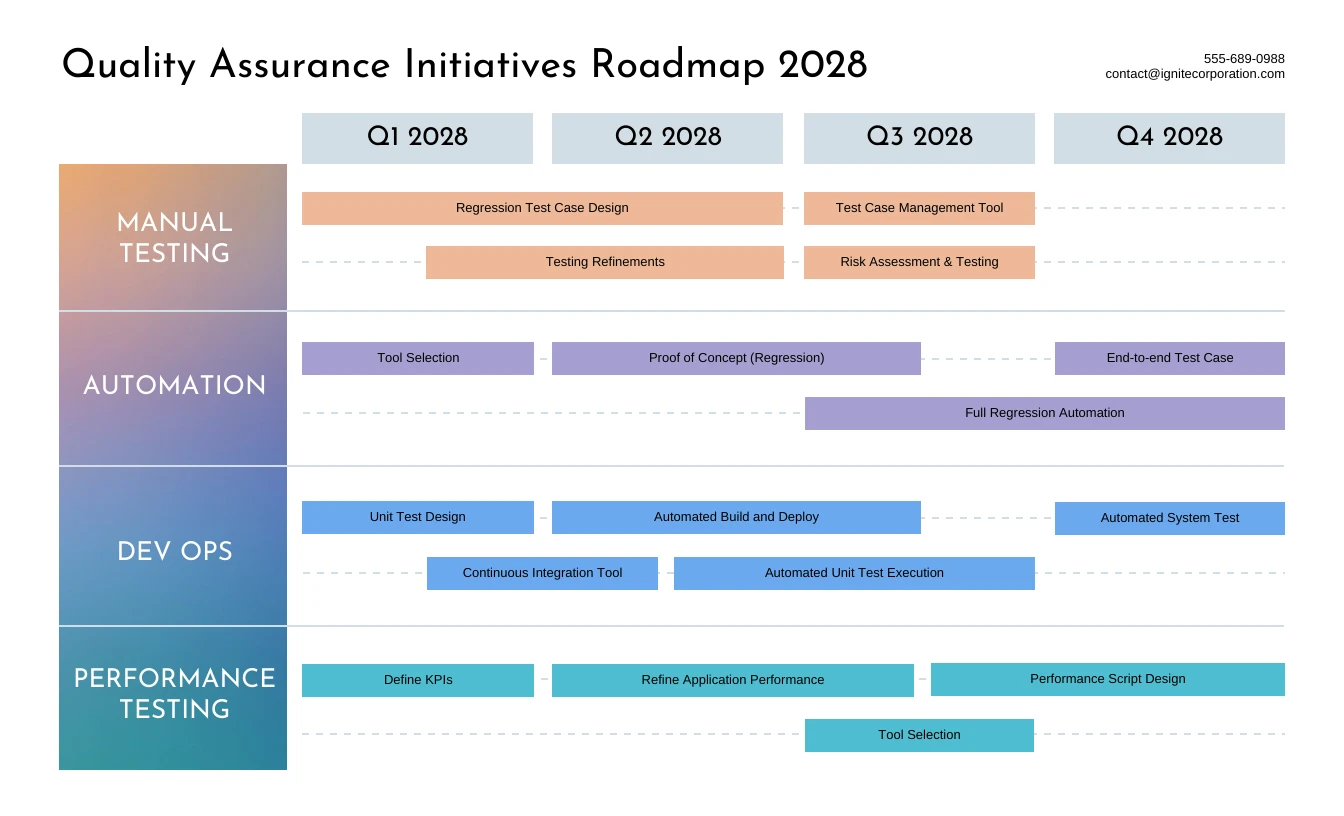Switch to the Q1 2028 column header
The height and width of the screenshot is (816, 1344).
click(x=417, y=137)
